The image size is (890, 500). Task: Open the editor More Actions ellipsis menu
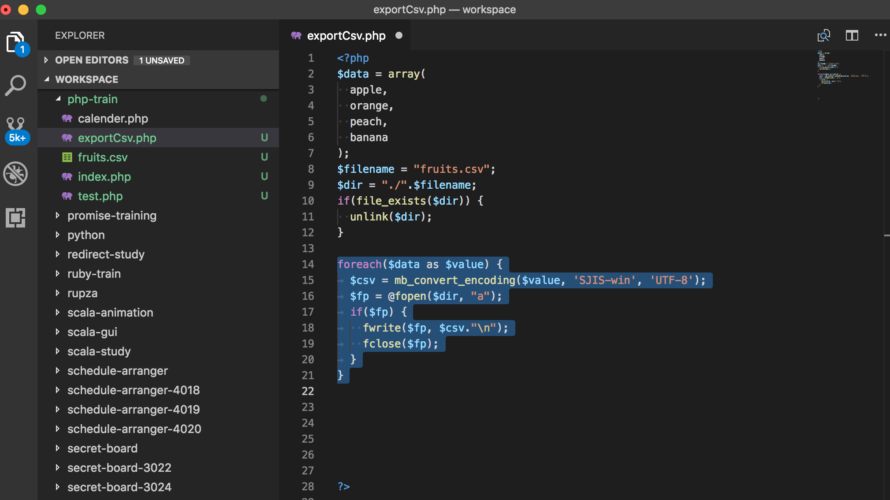(880, 35)
